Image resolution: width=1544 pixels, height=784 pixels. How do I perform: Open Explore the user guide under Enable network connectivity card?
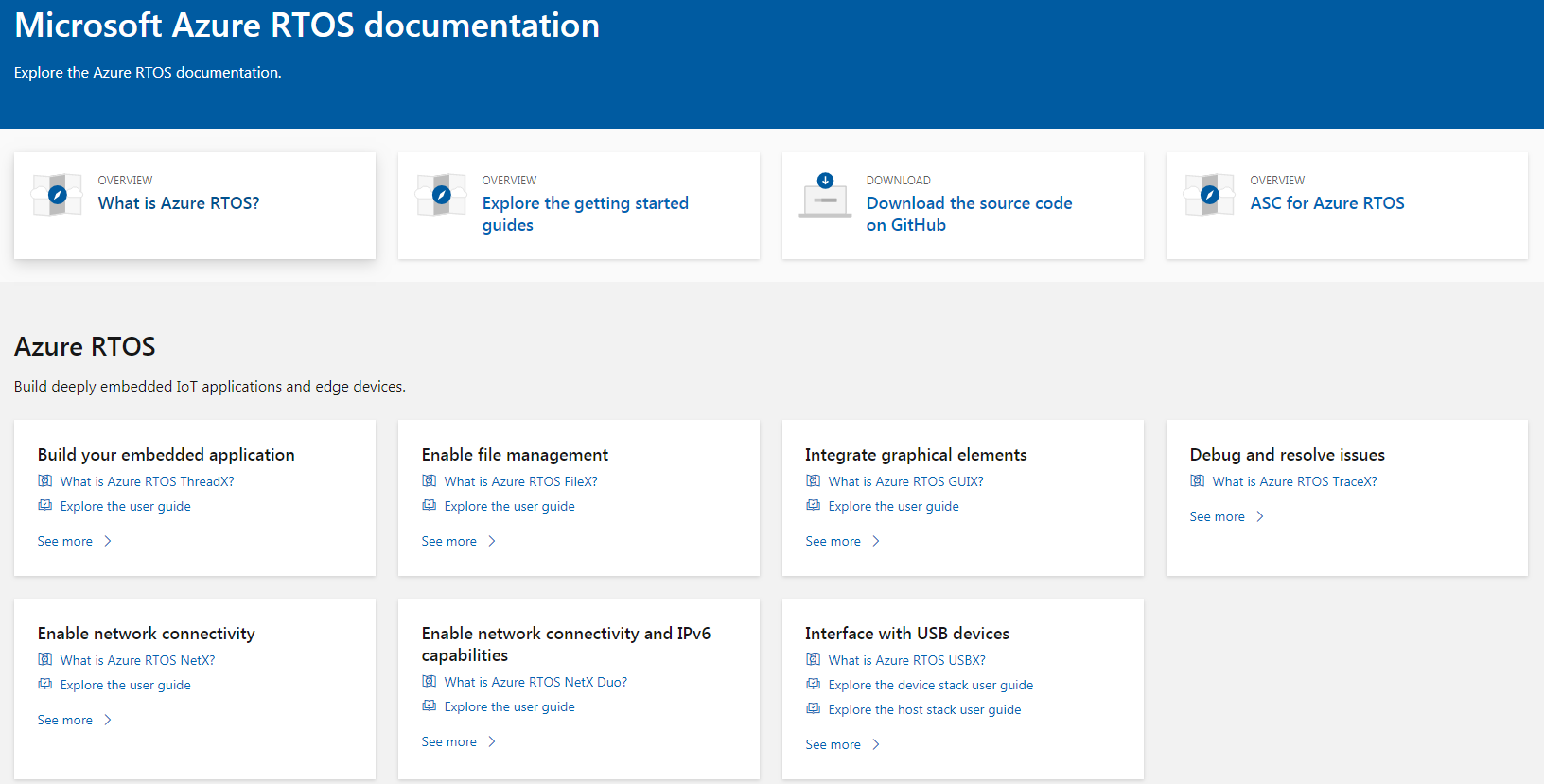tap(126, 685)
